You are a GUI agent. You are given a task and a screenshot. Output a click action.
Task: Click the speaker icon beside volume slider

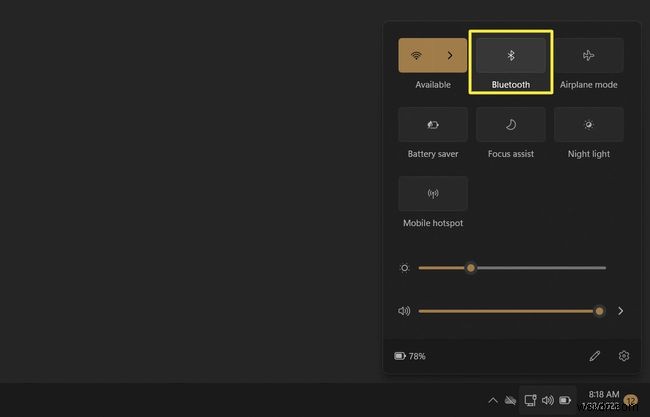pos(404,311)
